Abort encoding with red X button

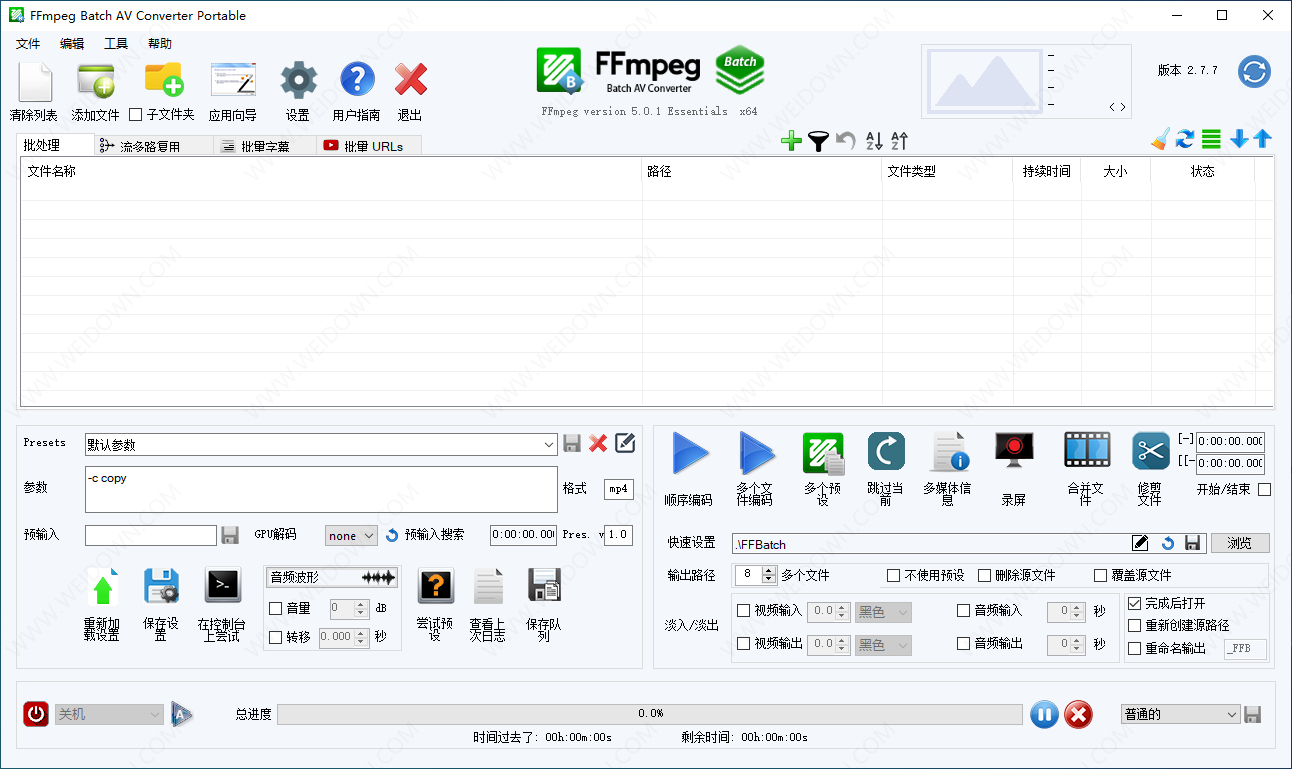point(1078,714)
